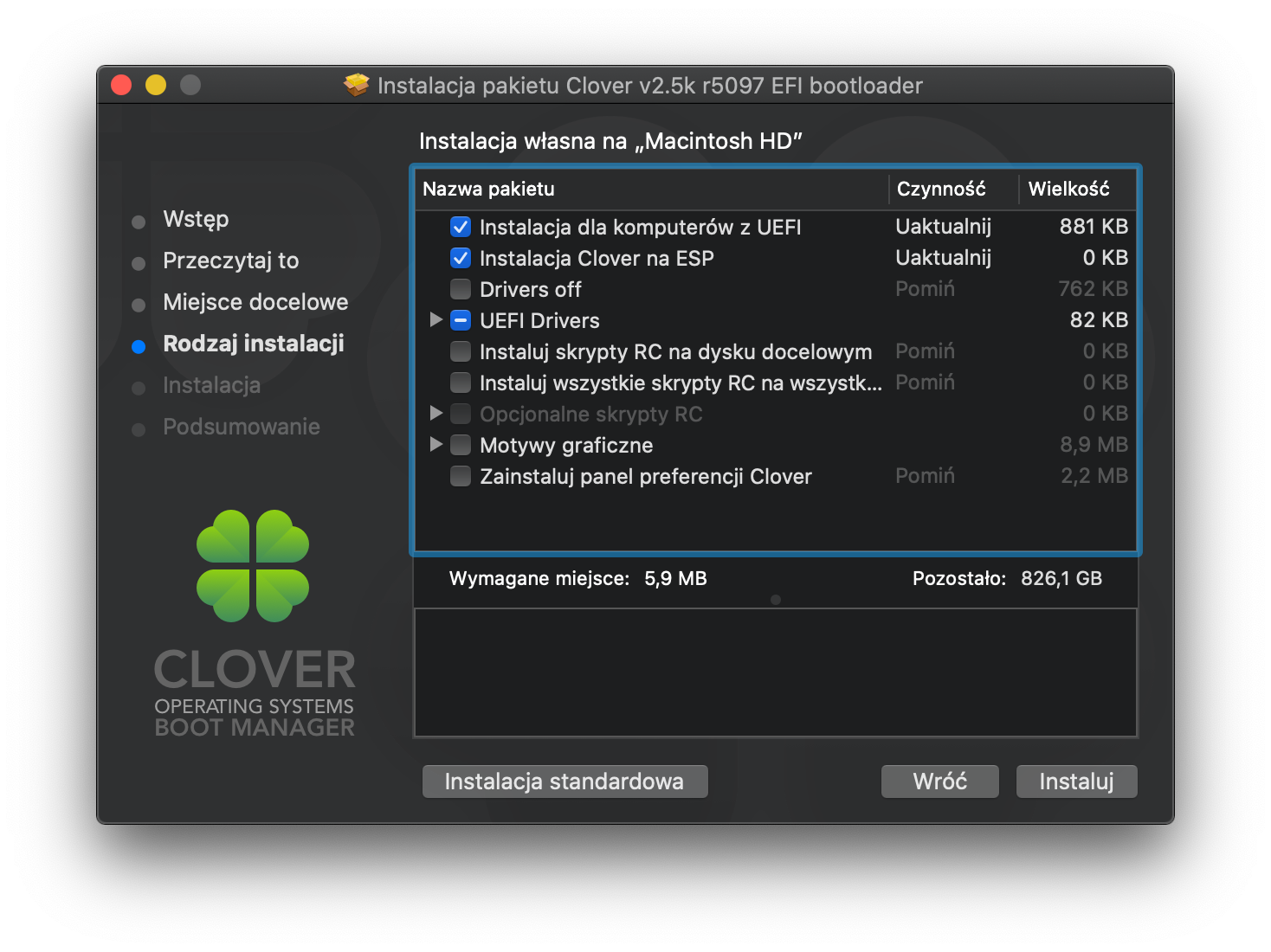1271x952 pixels.
Task: Select the Podsumowanie step in the sidebar
Action: (x=242, y=427)
